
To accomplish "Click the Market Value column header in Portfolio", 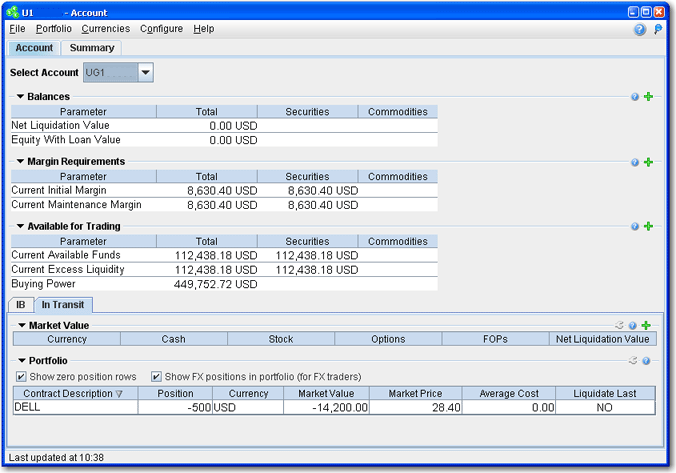I will tap(326, 393).
